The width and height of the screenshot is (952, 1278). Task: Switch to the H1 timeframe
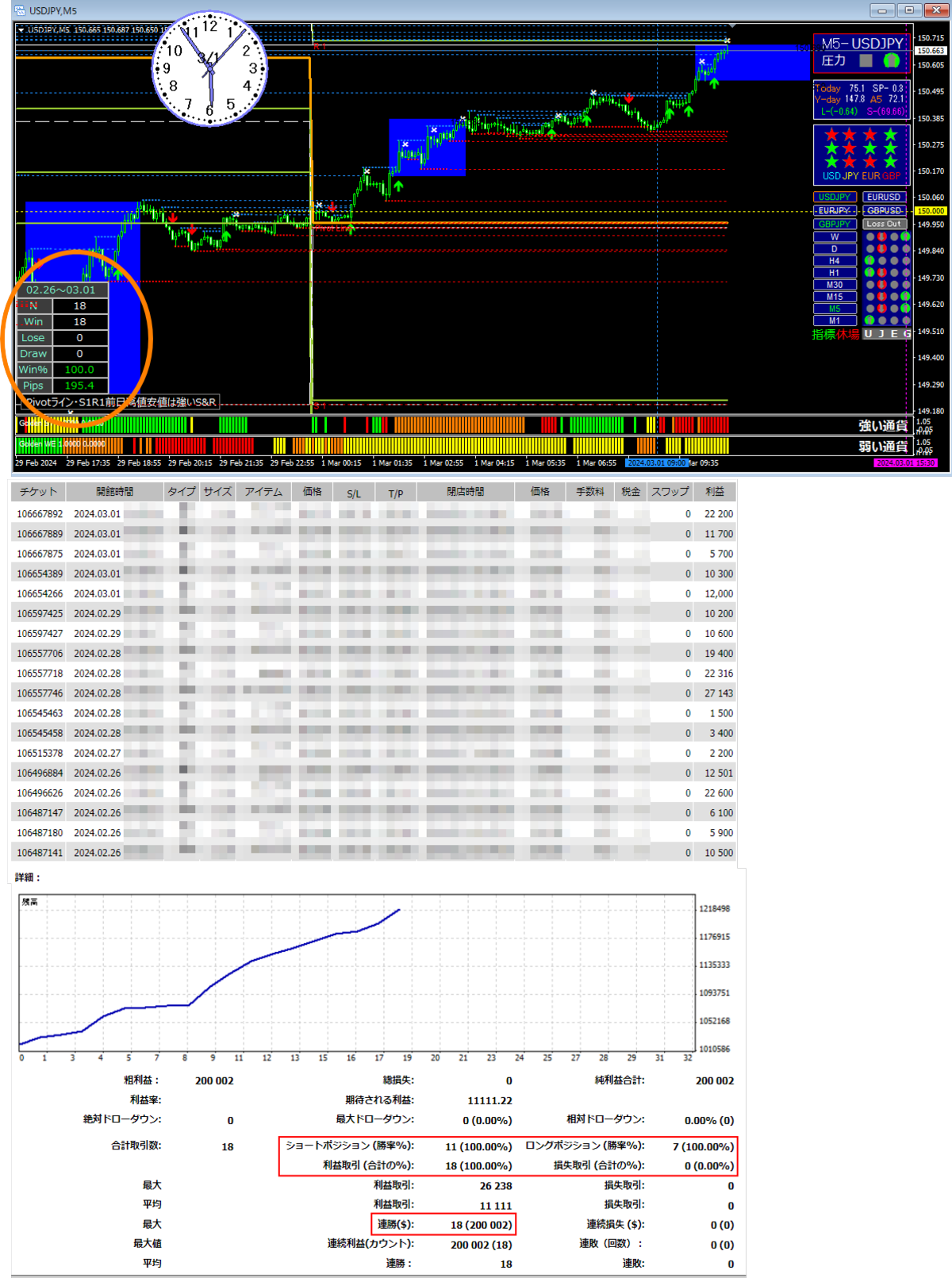pyautogui.click(x=835, y=273)
